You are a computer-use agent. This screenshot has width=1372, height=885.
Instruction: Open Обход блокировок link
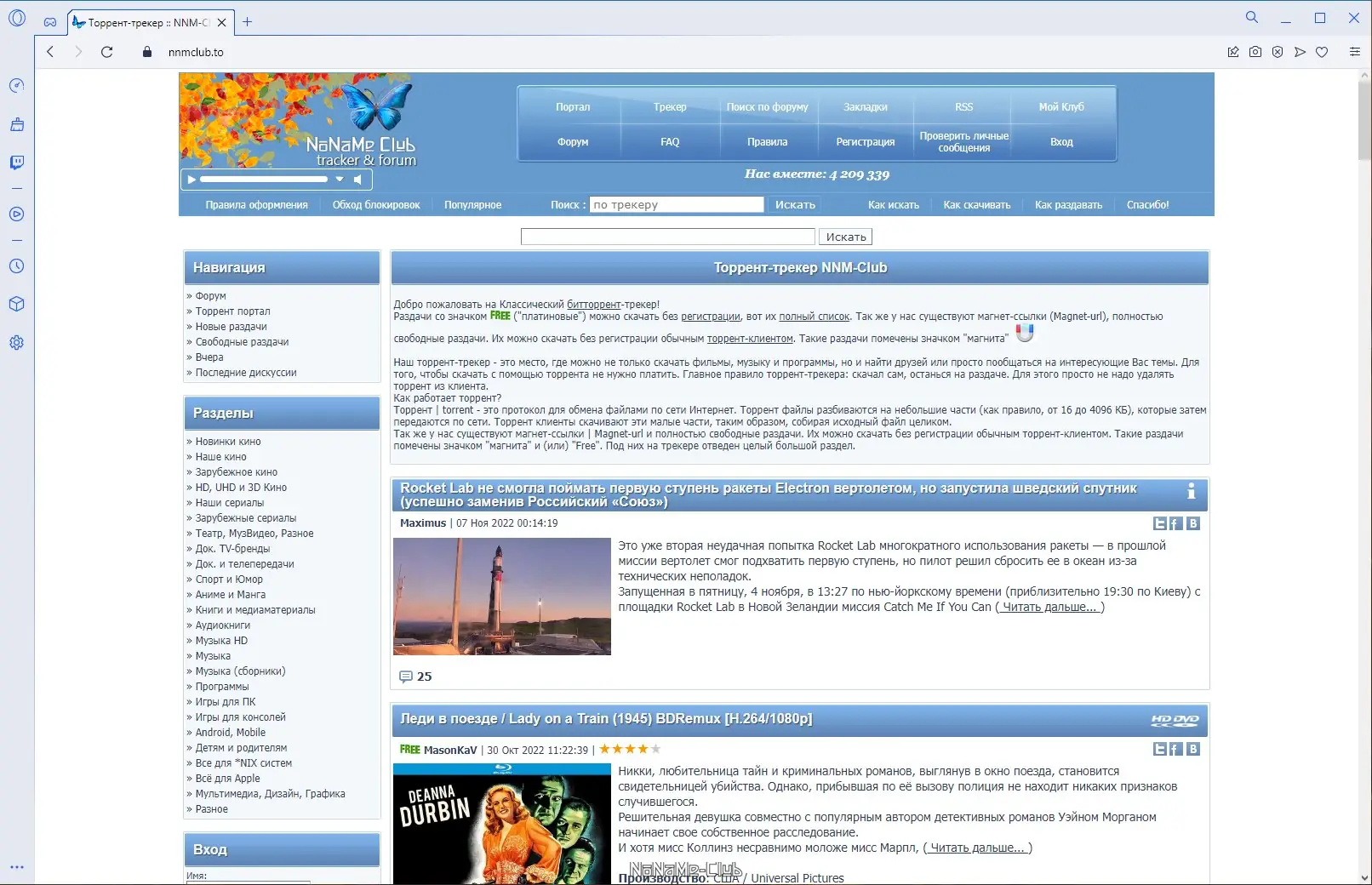376,205
